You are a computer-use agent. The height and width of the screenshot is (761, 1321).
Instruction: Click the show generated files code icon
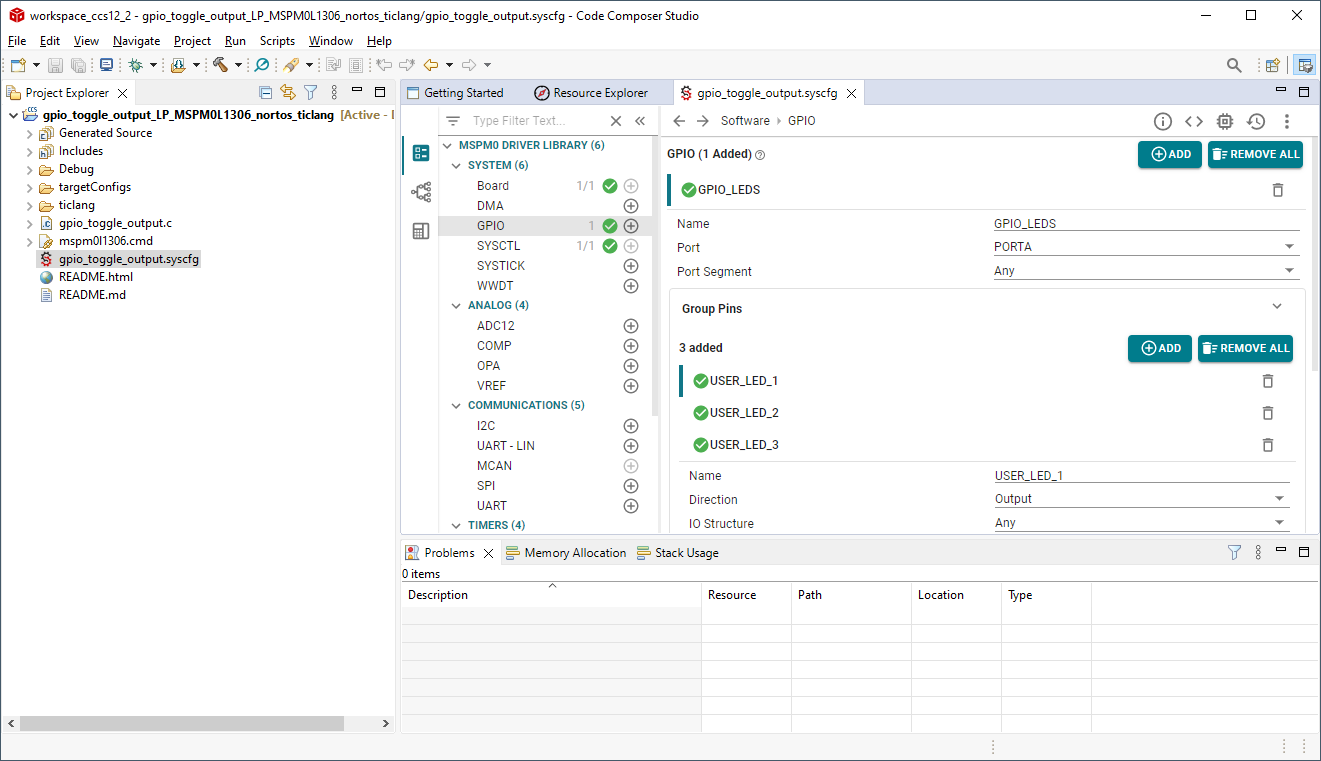(x=1194, y=121)
